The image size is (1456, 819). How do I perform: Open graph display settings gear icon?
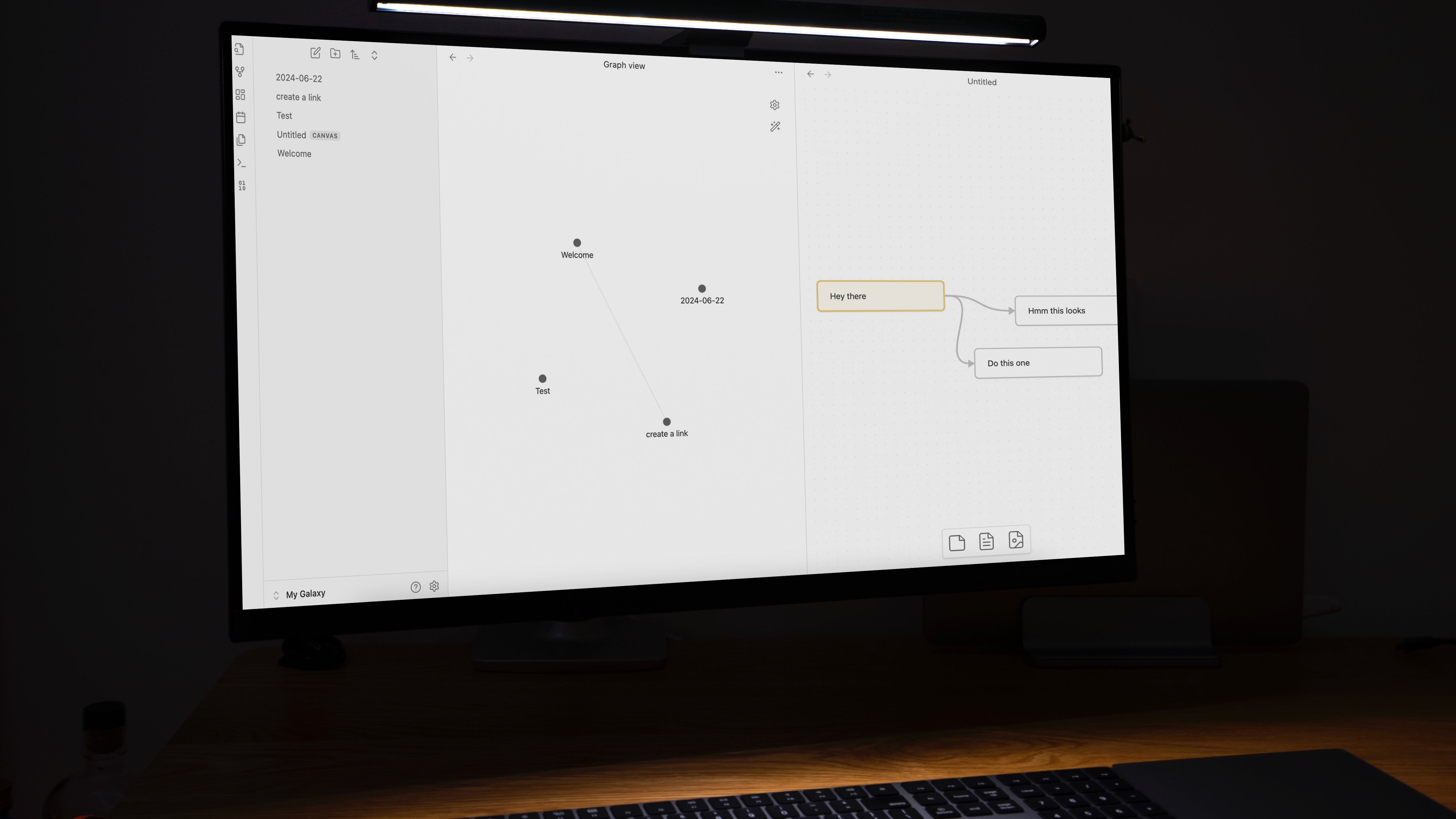tap(775, 105)
